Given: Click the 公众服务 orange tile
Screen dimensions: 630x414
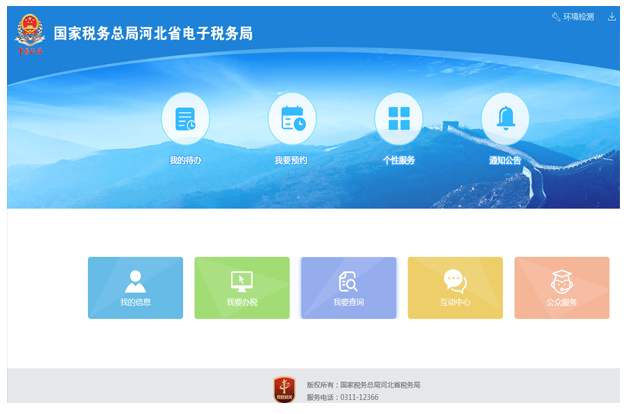Looking at the screenshot, I should click(x=562, y=288).
